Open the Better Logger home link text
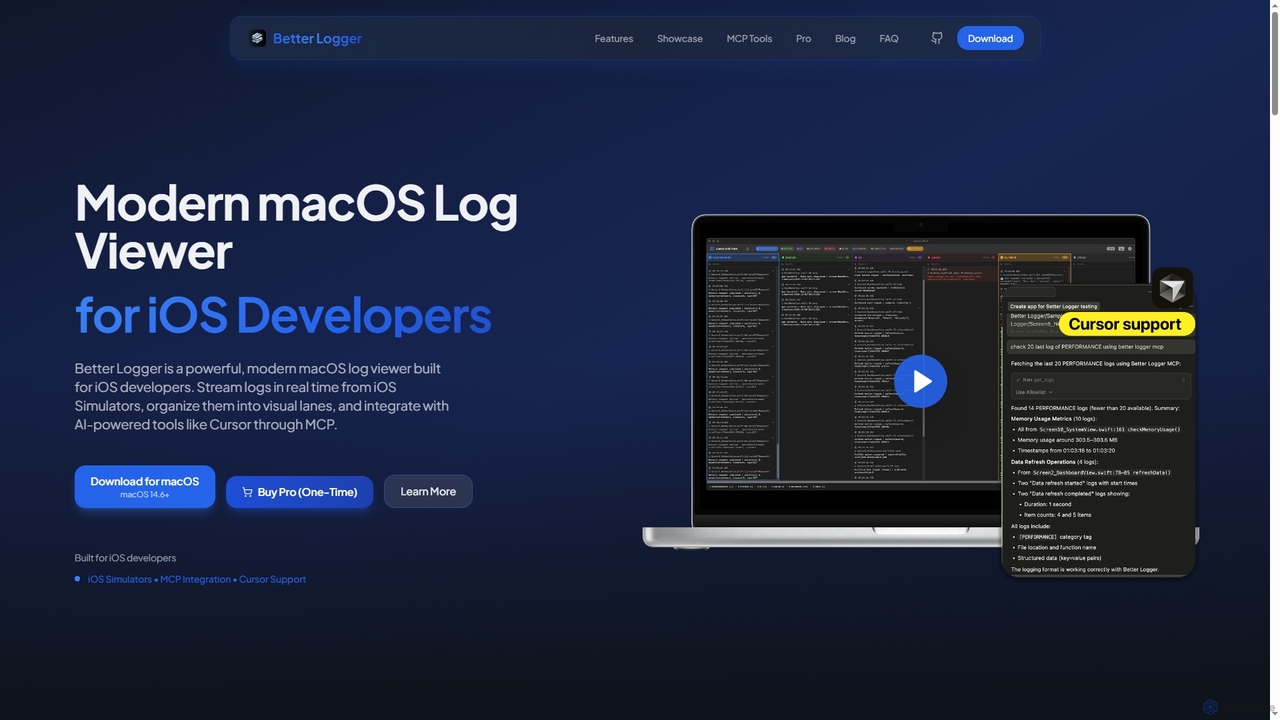This screenshot has width=1280, height=720. [317, 38]
